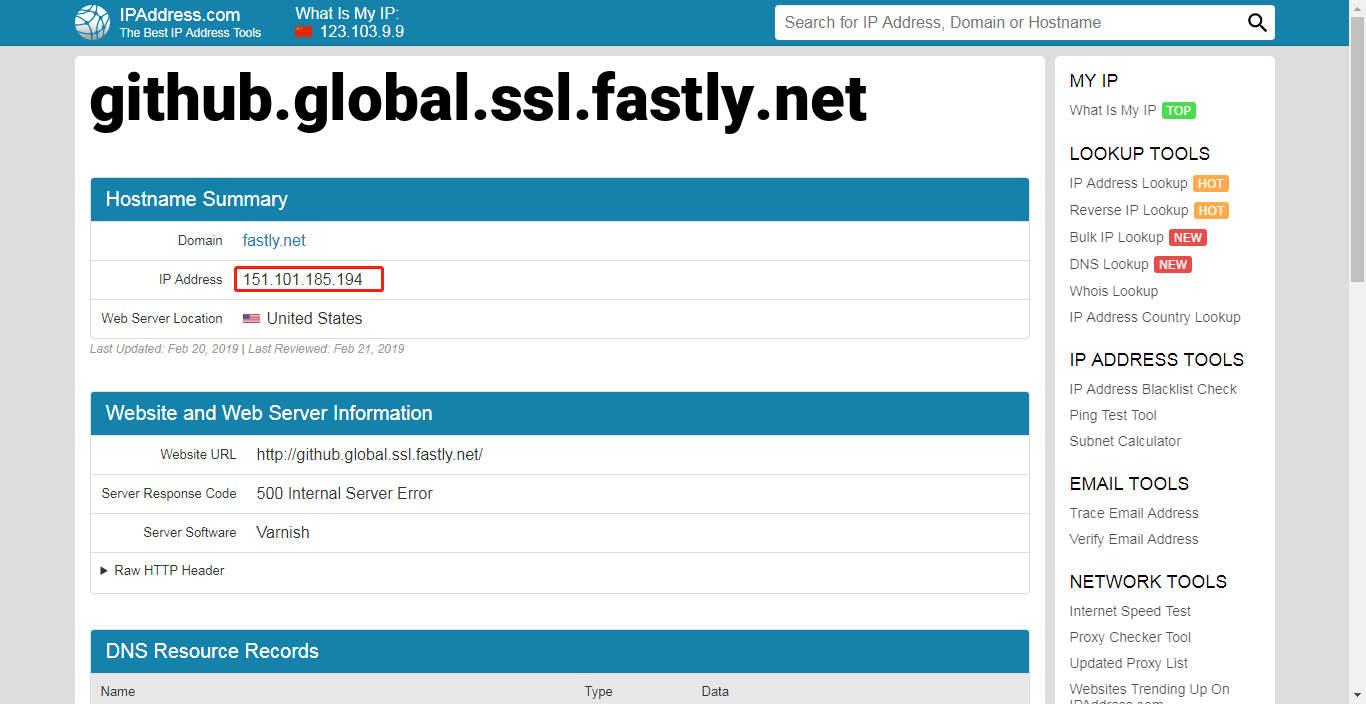Click the Data column header
The image size is (1366, 704).
pyautogui.click(x=715, y=692)
